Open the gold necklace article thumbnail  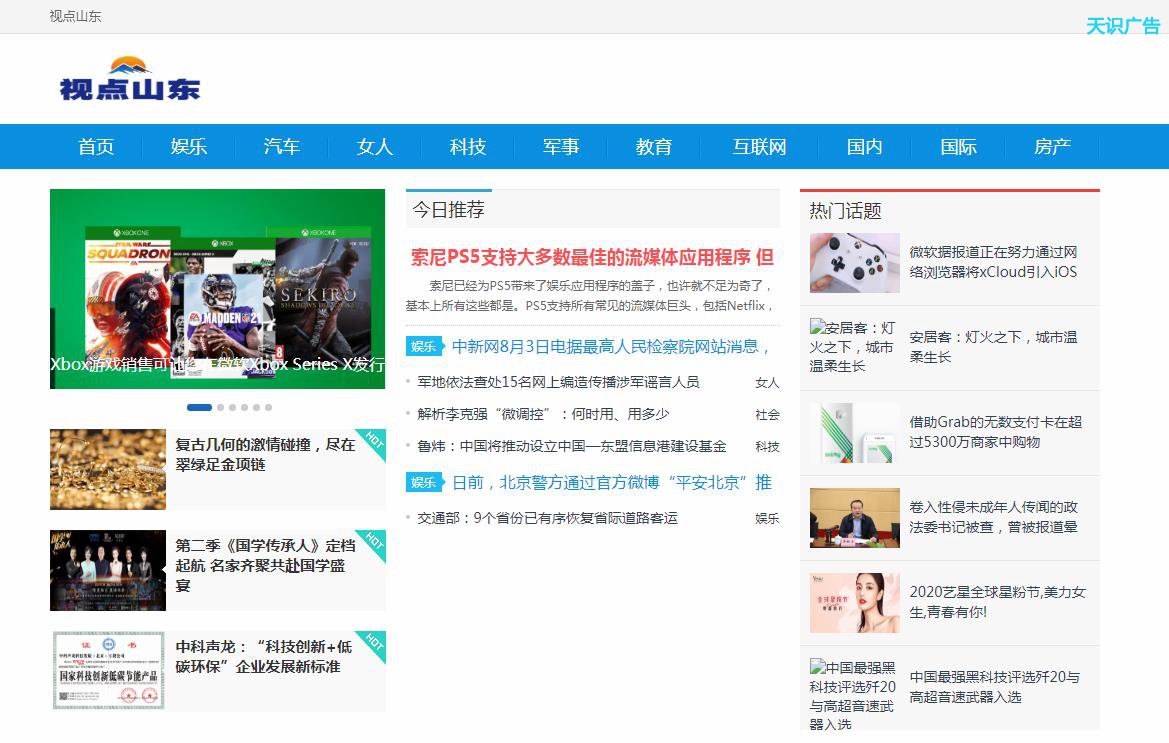tap(108, 469)
